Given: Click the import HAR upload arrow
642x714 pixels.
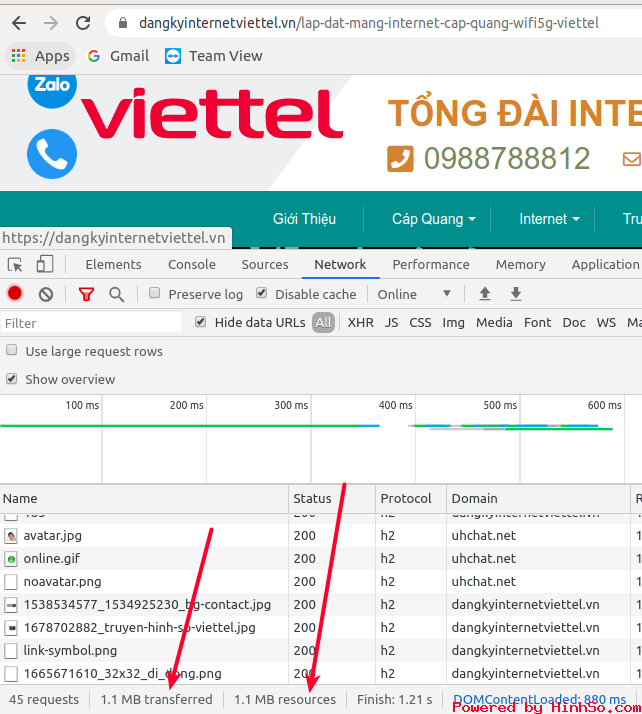Looking at the screenshot, I should [485, 294].
